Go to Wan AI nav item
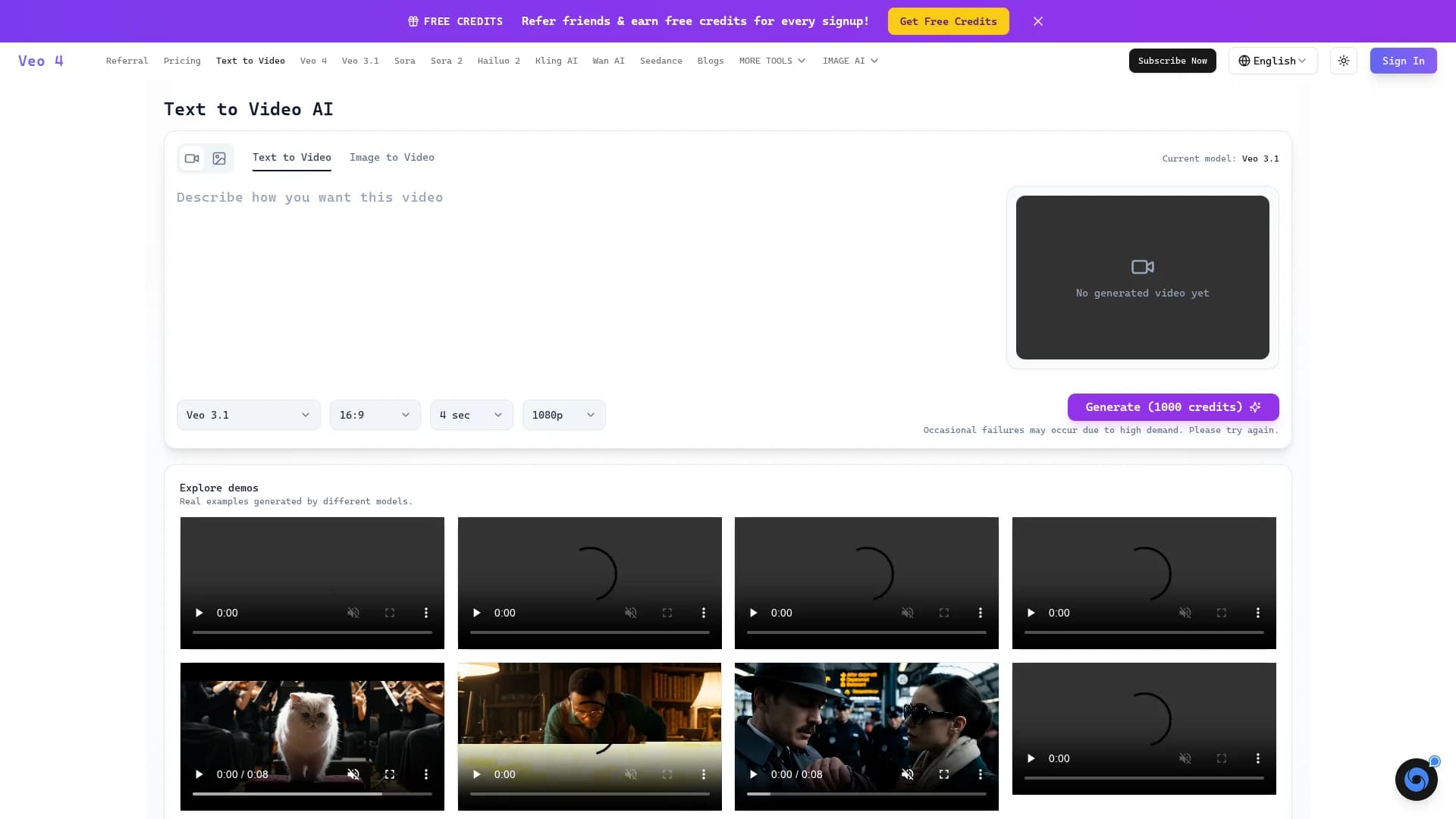Viewport: 1456px width, 819px height. (x=609, y=61)
